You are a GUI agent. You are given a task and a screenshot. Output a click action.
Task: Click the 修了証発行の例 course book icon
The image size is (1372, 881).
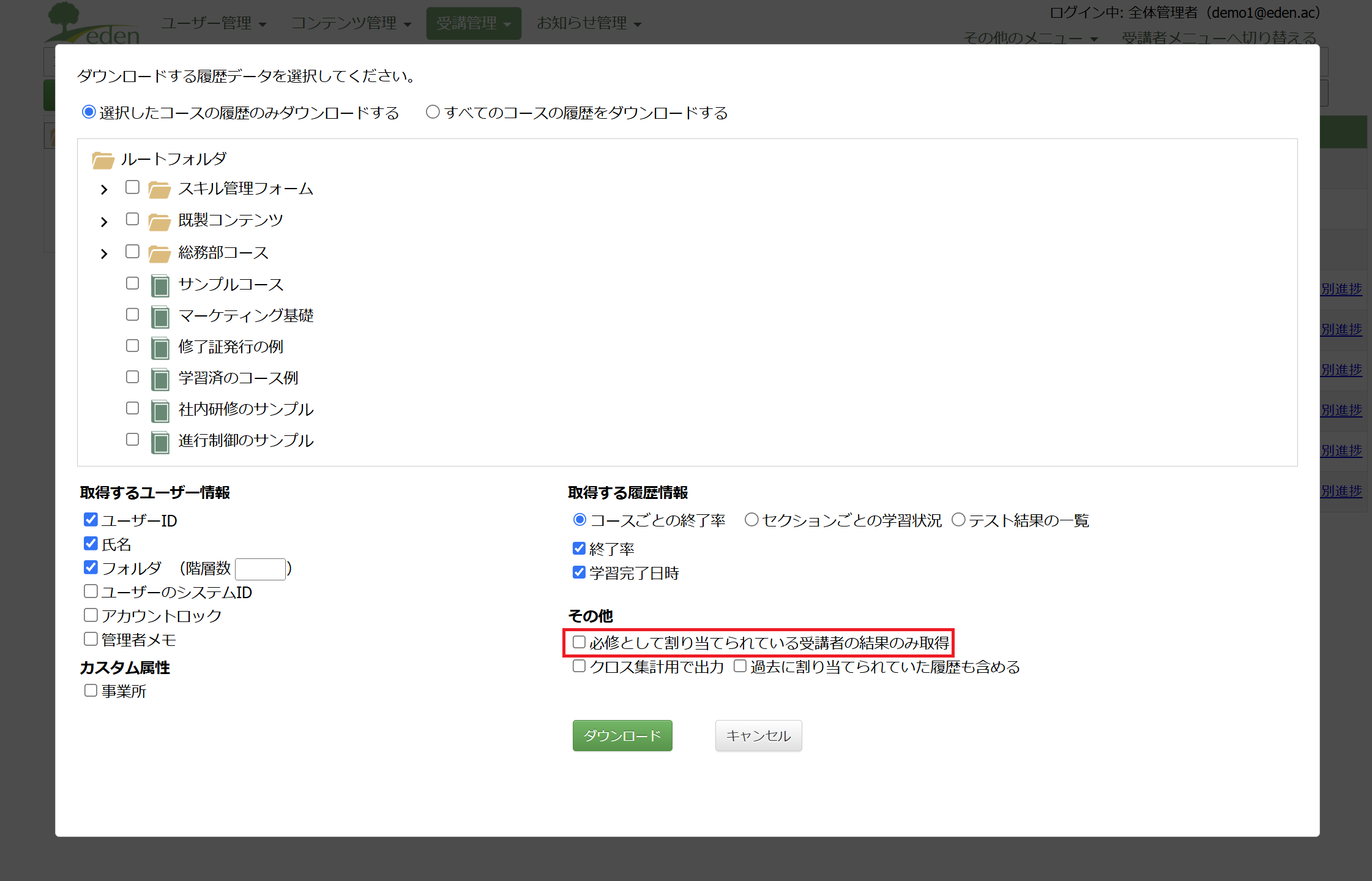pos(160,348)
